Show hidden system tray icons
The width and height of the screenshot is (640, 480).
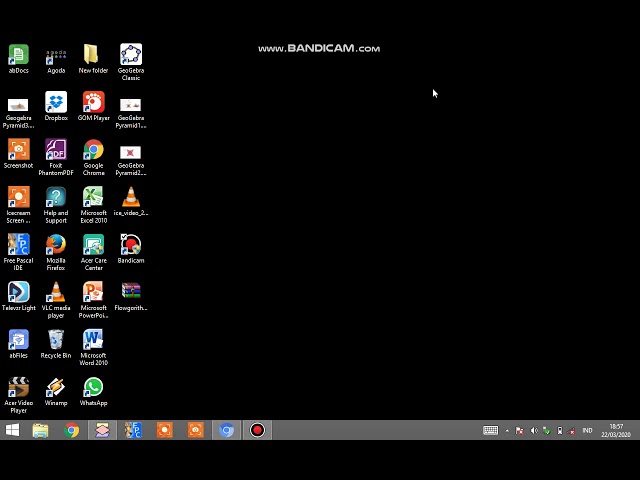click(507, 431)
